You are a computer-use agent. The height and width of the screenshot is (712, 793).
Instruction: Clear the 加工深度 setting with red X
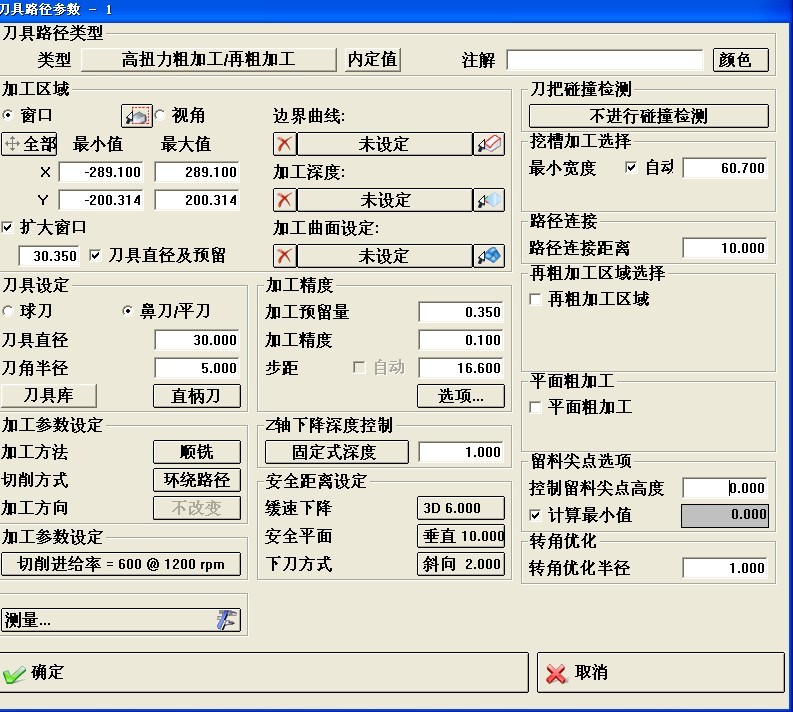click(284, 200)
